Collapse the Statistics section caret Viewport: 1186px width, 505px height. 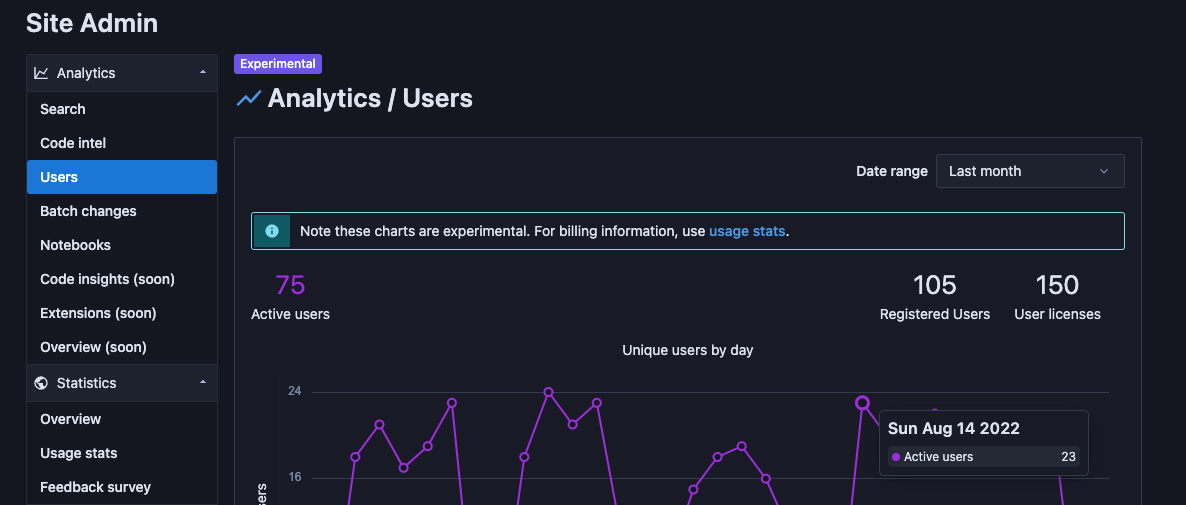click(x=203, y=383)
